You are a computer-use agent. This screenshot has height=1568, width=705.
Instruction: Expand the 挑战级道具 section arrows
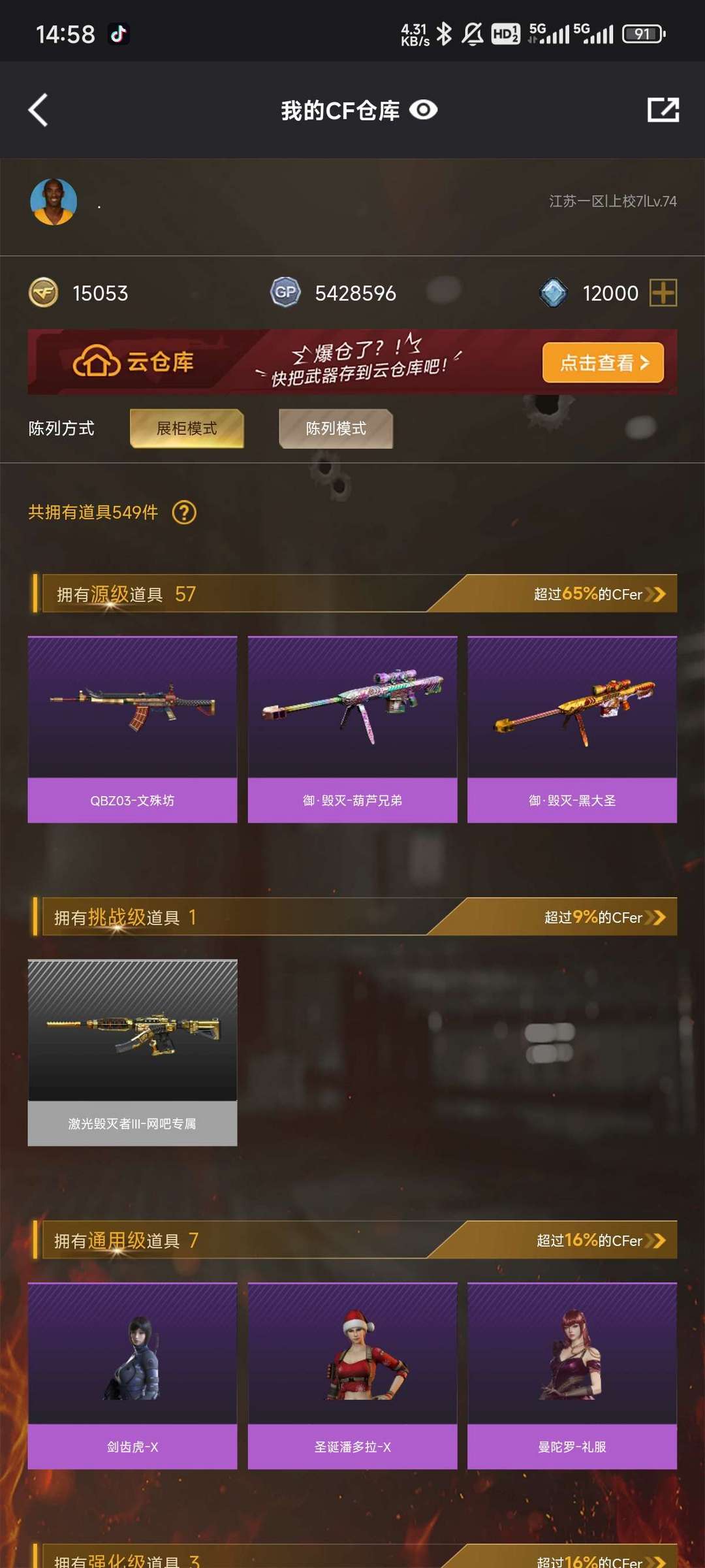[655, 917]
